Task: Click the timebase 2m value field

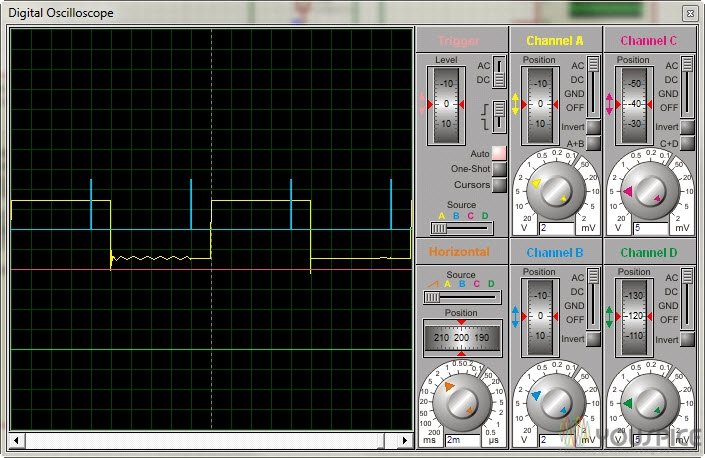Action: [463, 440]
